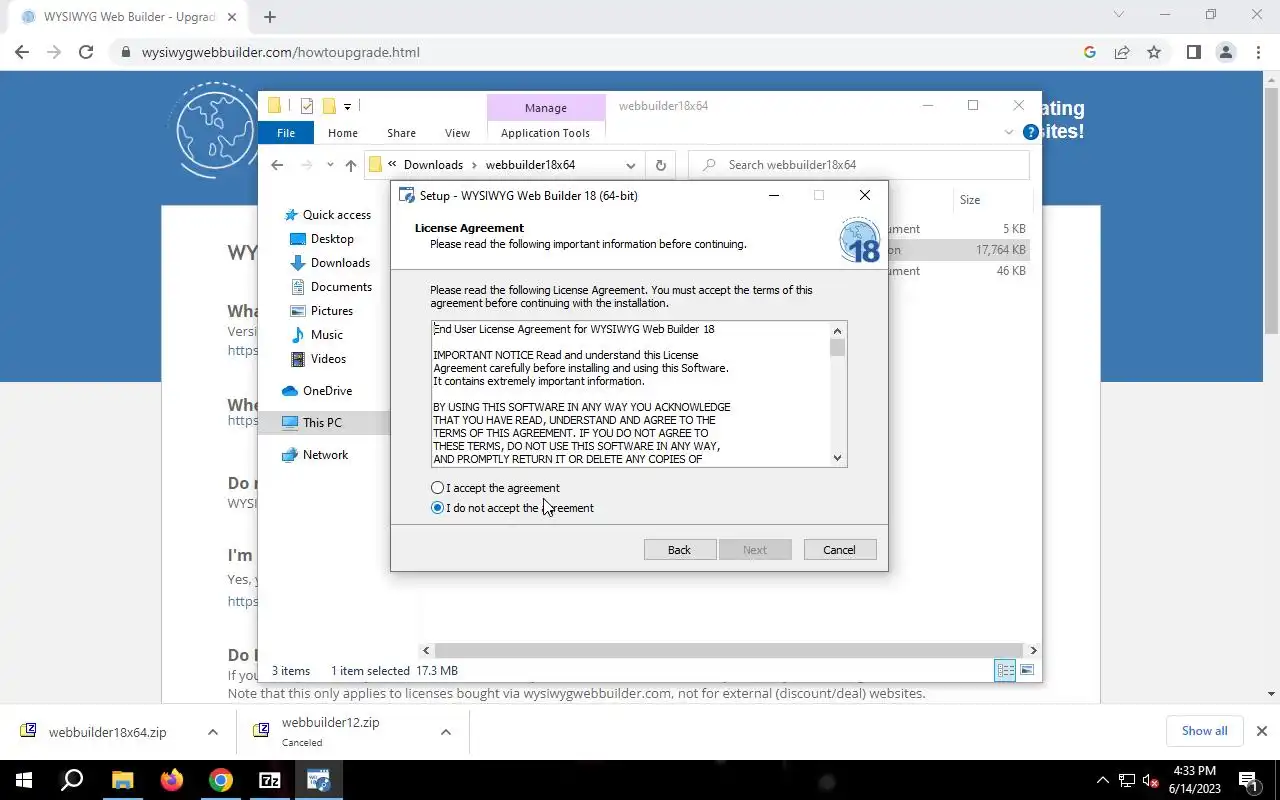Open Chrome side panel icon
The height and width of the screenshot is (800, 1280).
tap(1193, 52)
